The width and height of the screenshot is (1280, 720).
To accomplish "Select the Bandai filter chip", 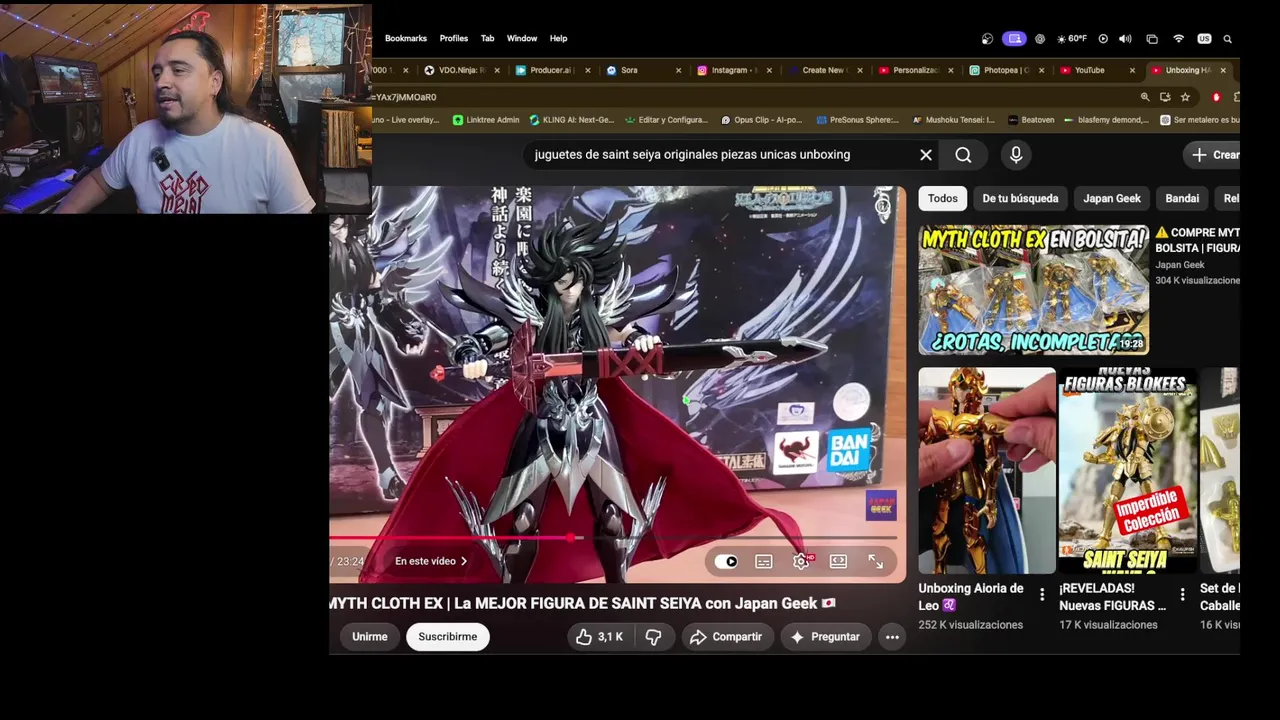I will [x=1182, y=198].
